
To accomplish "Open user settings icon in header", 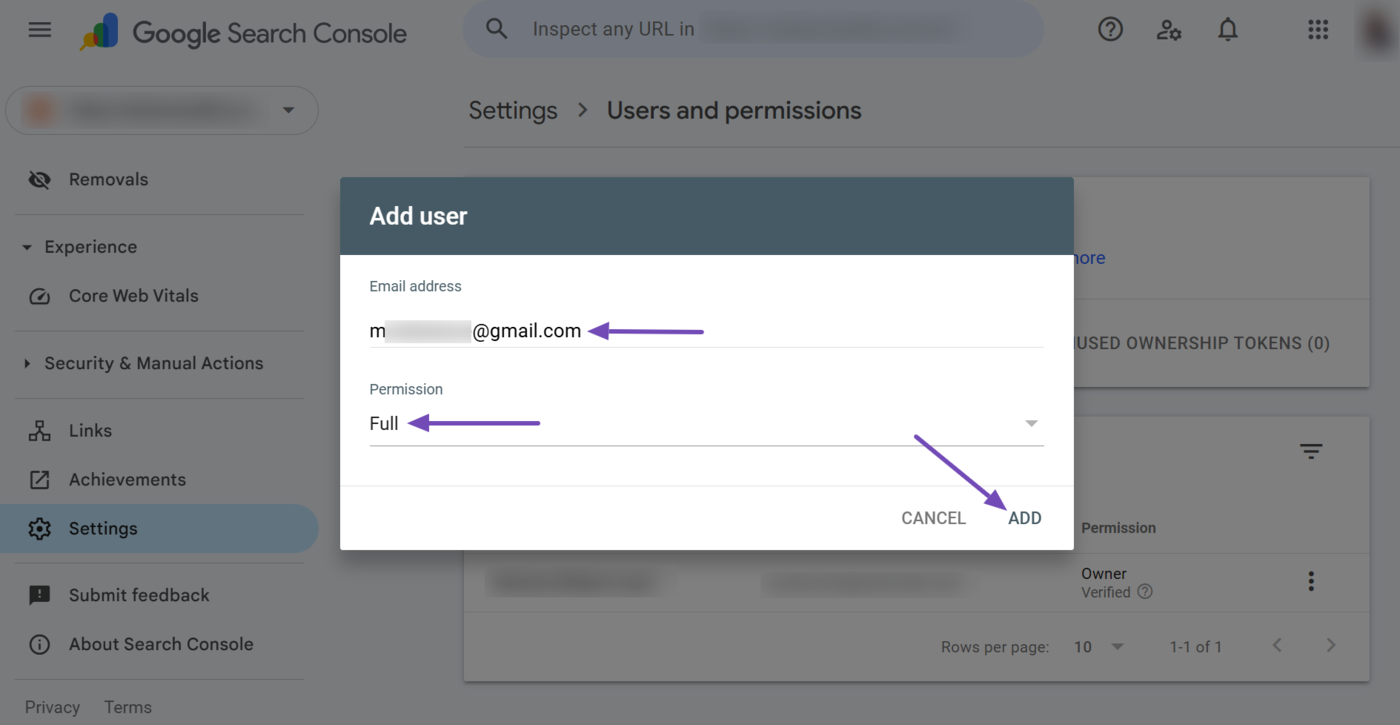I will pos(1169,30).
